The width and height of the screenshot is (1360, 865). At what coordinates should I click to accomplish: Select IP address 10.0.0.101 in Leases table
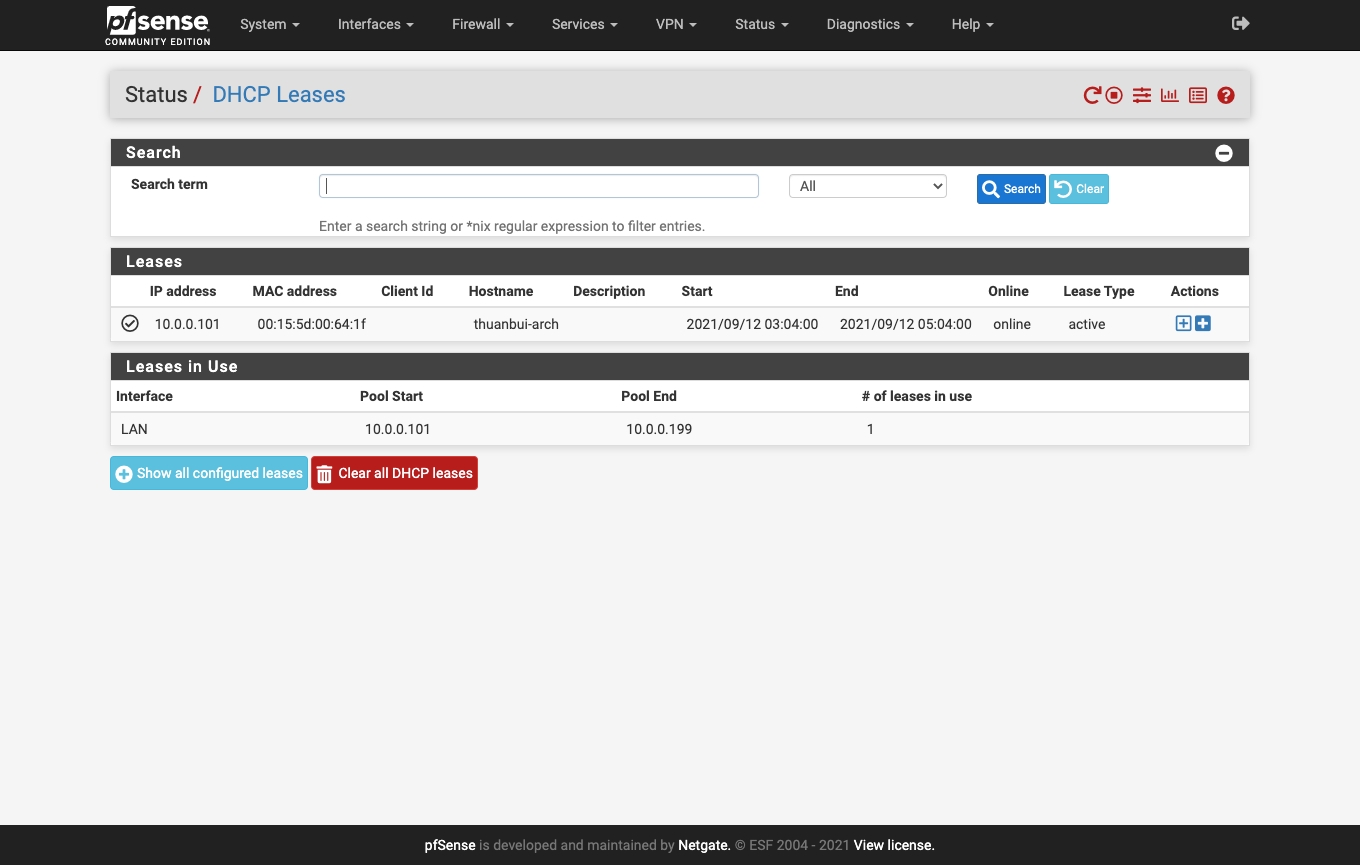(x=187, y=324)
